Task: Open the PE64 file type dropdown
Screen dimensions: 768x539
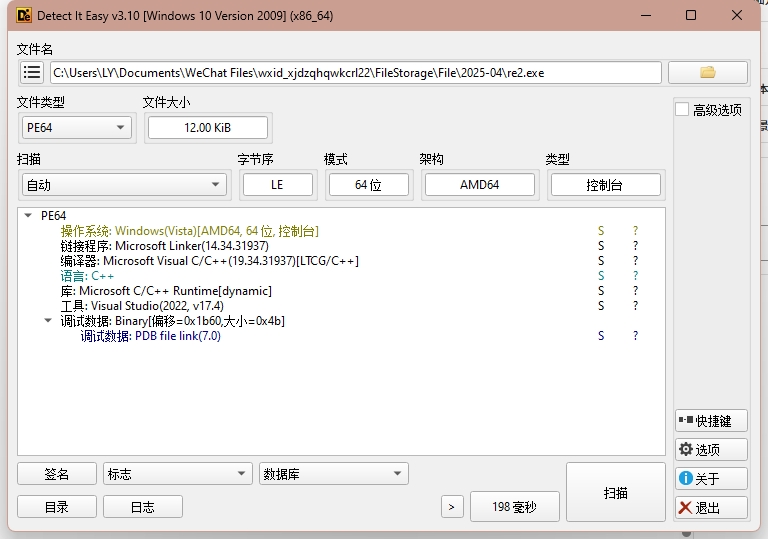Action: (x=76, y=128)
